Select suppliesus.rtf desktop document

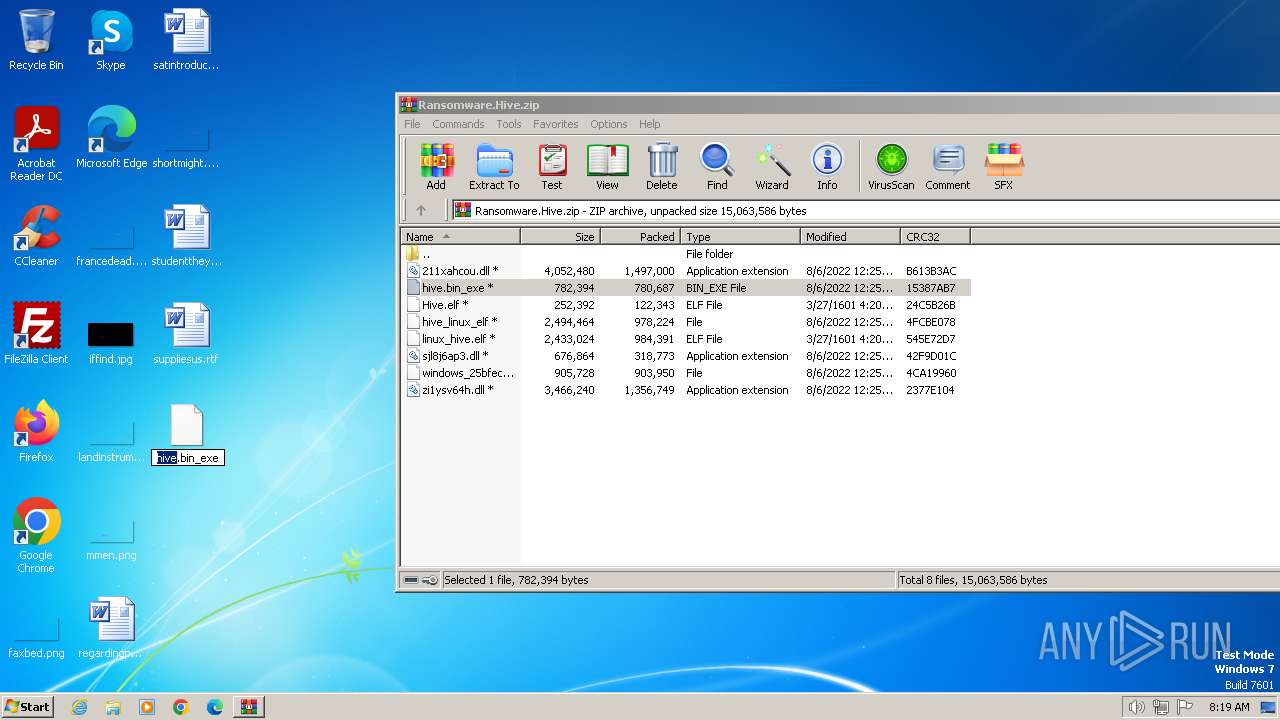point(186,334)
